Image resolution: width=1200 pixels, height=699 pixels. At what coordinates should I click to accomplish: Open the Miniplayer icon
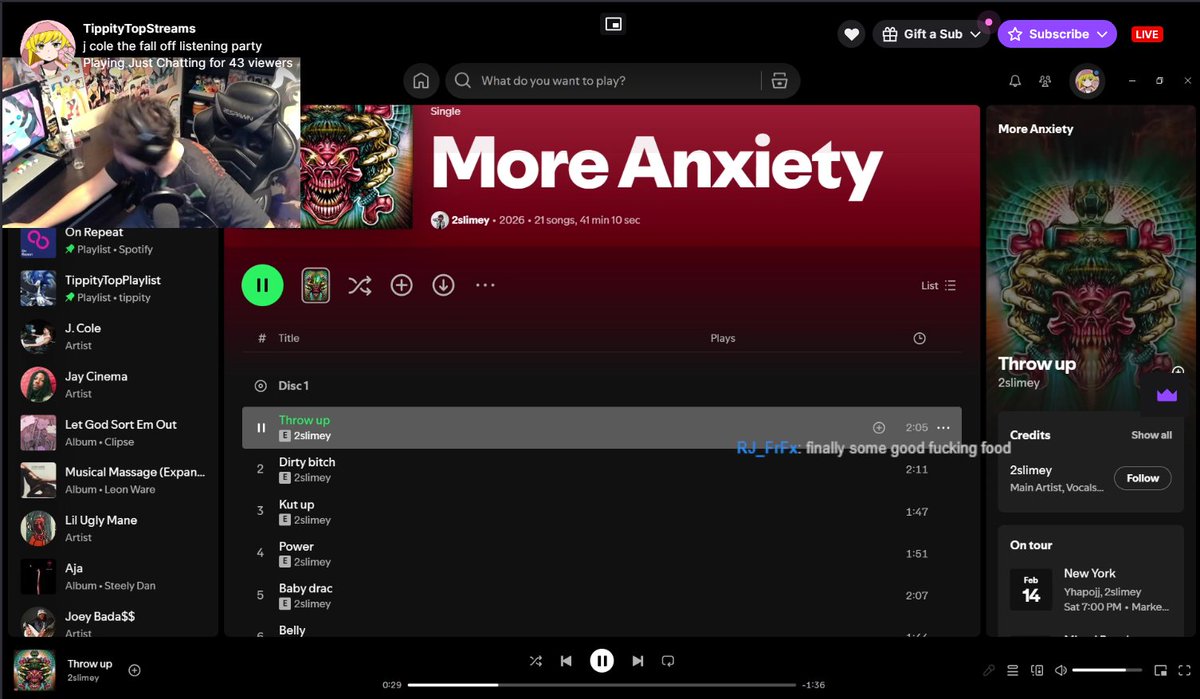[1160, 670]
